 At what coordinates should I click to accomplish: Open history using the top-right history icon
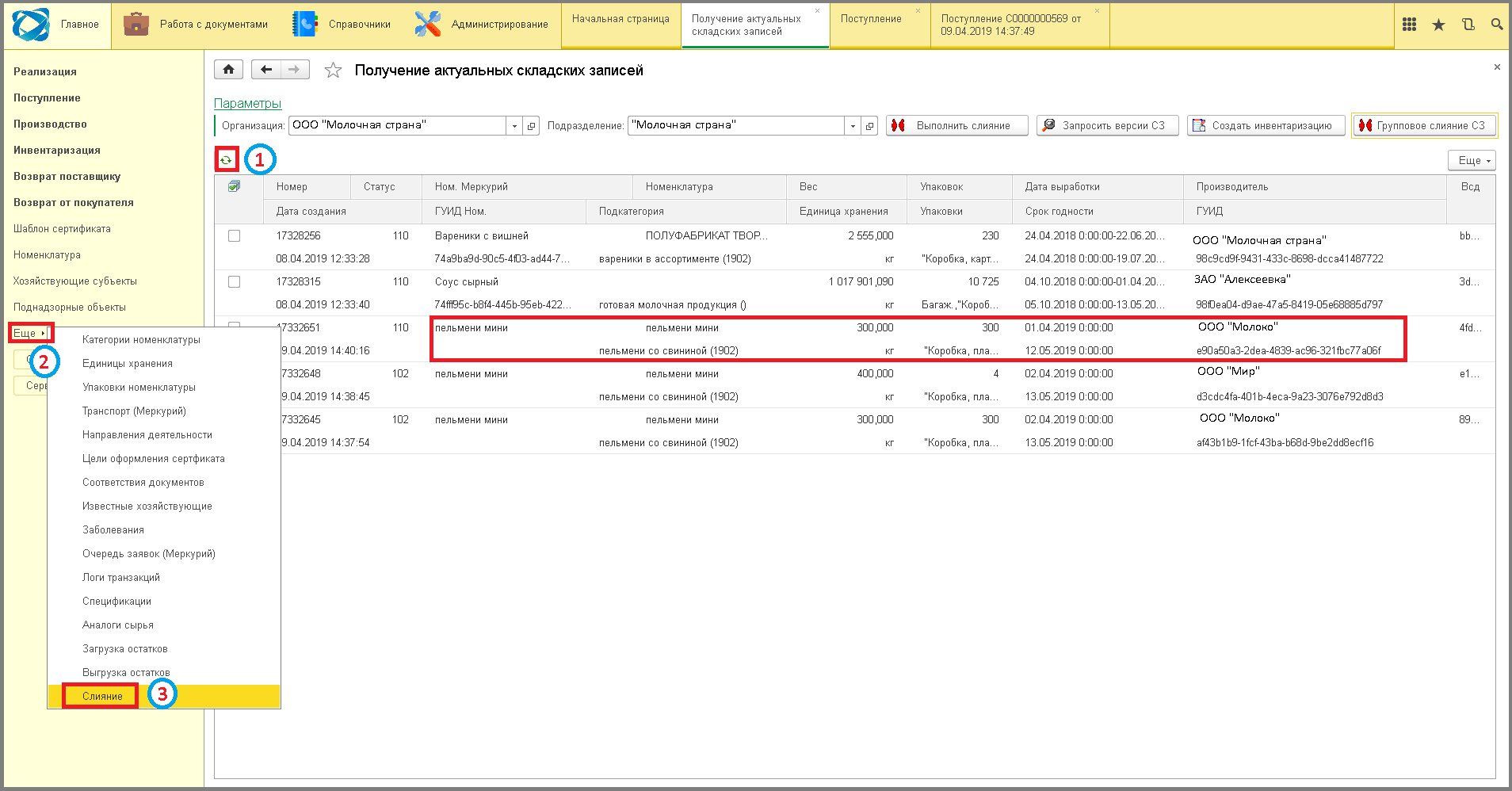tap(1468, 25)
